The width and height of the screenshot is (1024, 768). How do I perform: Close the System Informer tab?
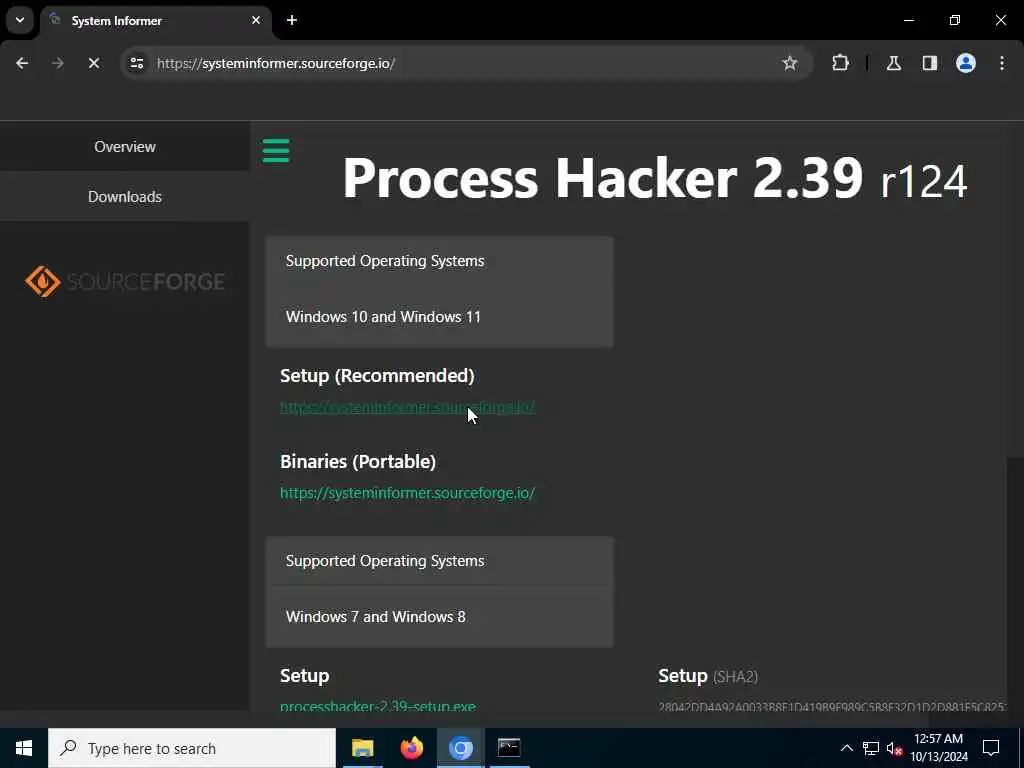click(256, 20)
